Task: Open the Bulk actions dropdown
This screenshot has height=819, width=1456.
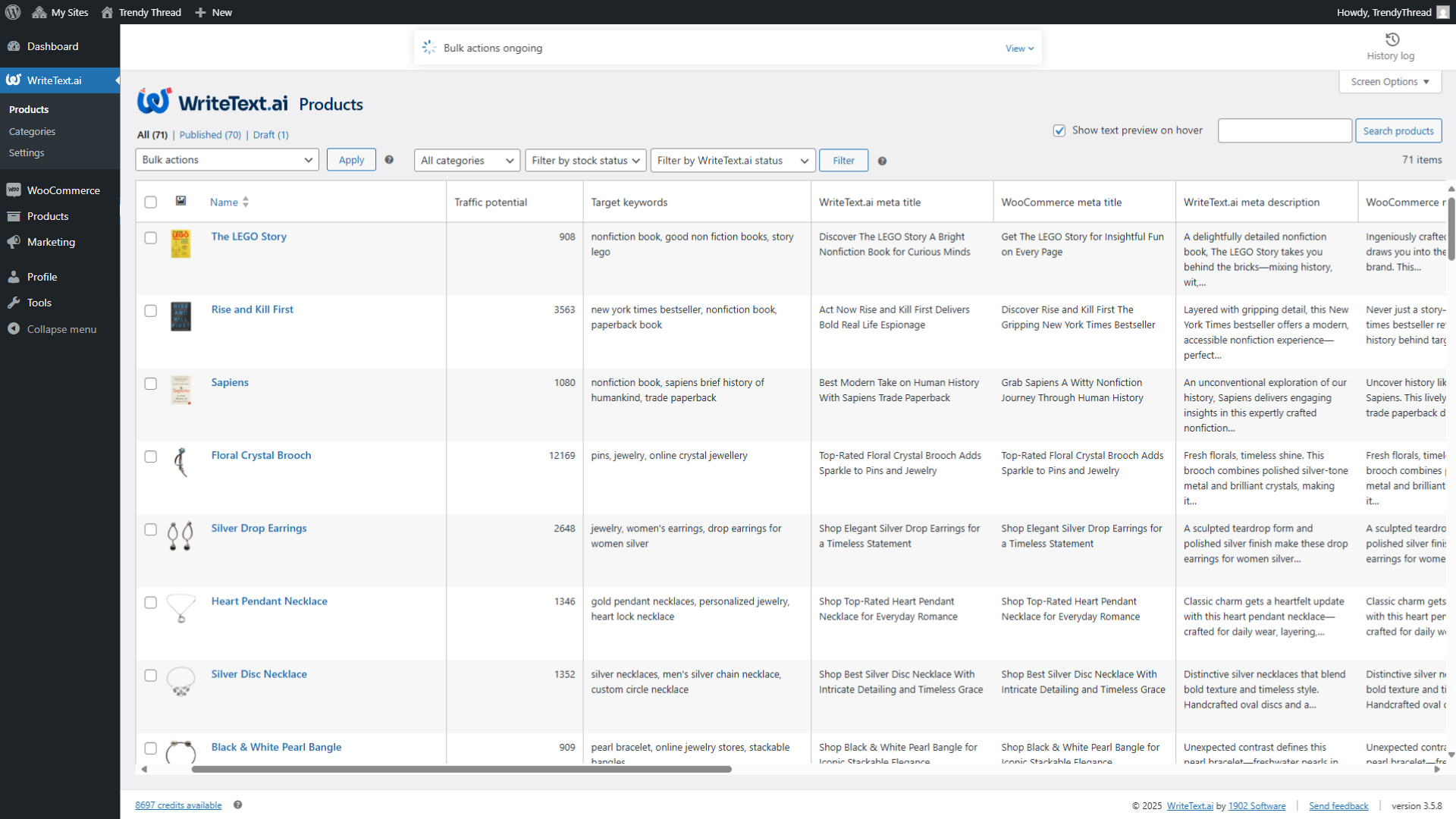Action: click(227, 159)
